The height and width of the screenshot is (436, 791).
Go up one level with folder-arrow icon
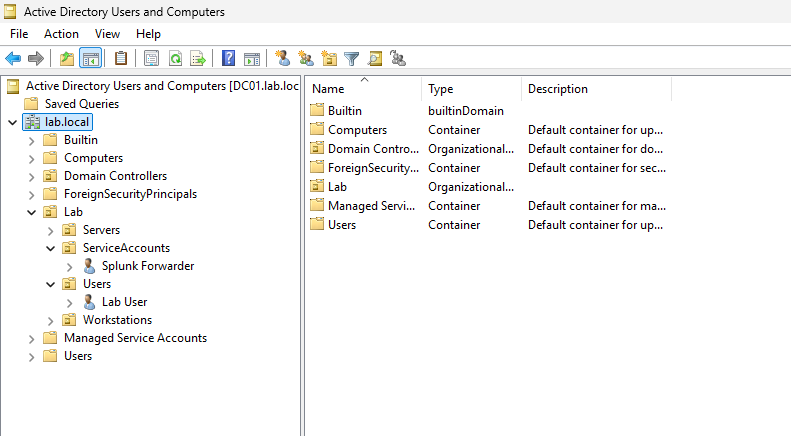(x=67, y=59)
